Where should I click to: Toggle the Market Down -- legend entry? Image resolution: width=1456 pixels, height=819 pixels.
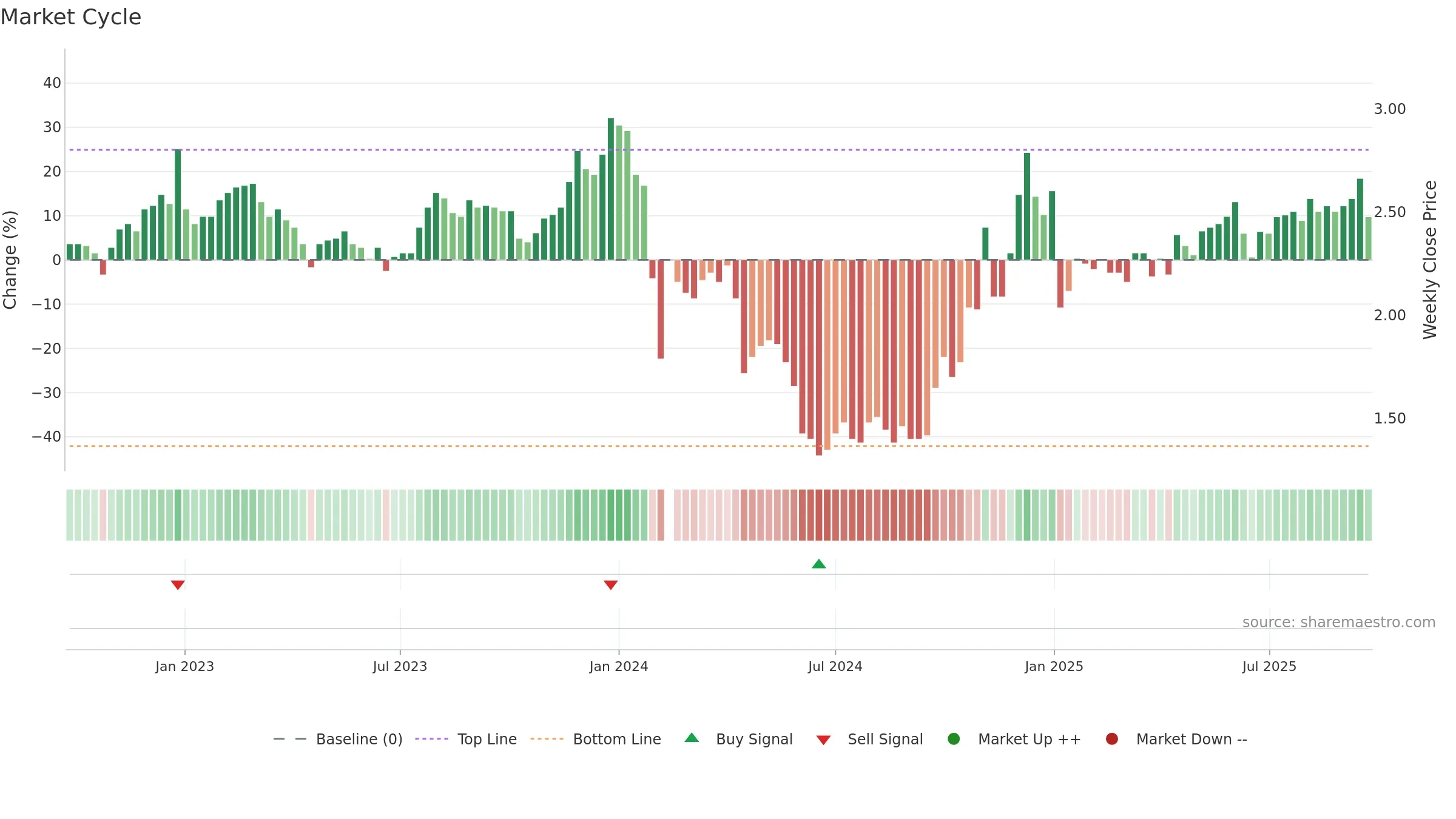(x=1176, y=739)
